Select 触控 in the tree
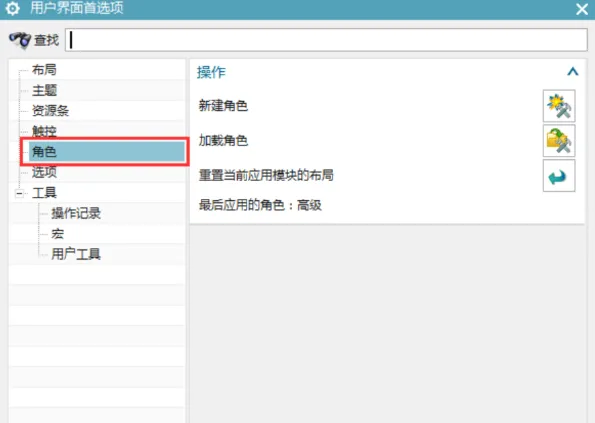 pyautogui.click(x=44, y=131)
